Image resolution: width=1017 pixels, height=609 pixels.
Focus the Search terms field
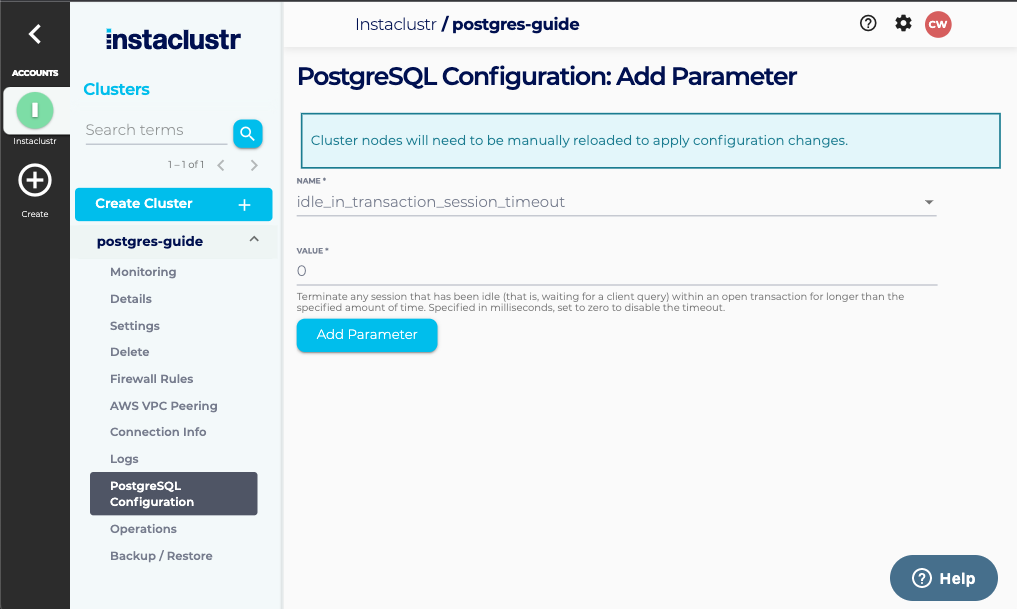155,130
